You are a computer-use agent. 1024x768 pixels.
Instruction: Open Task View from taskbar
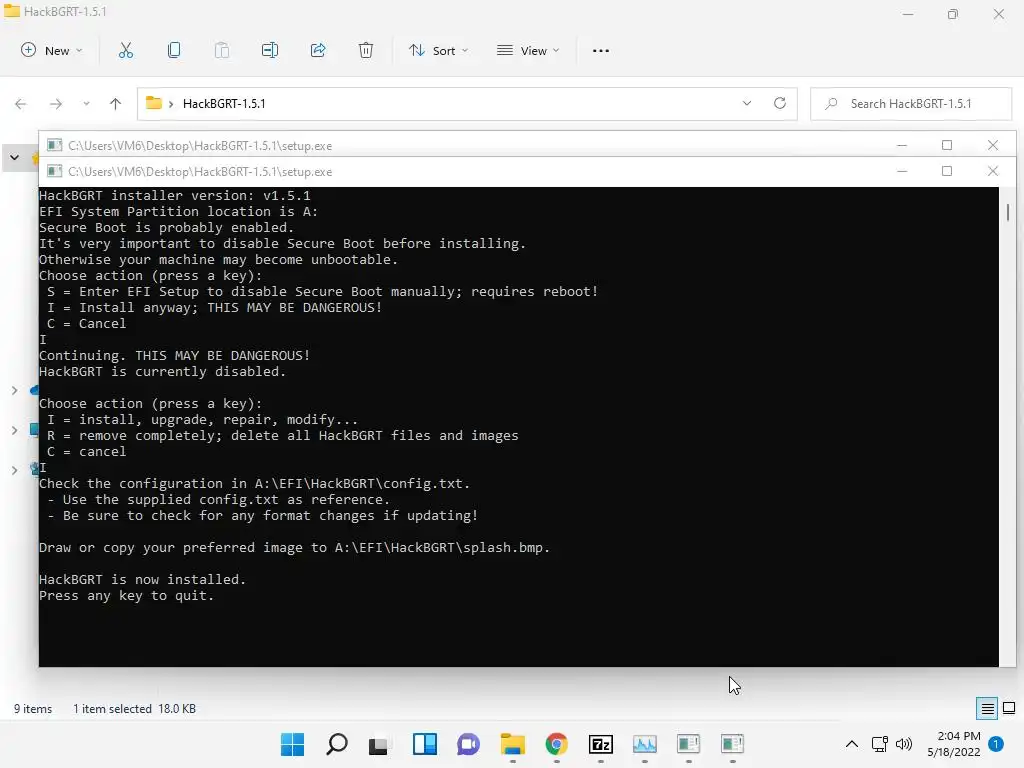coord(379,744)
